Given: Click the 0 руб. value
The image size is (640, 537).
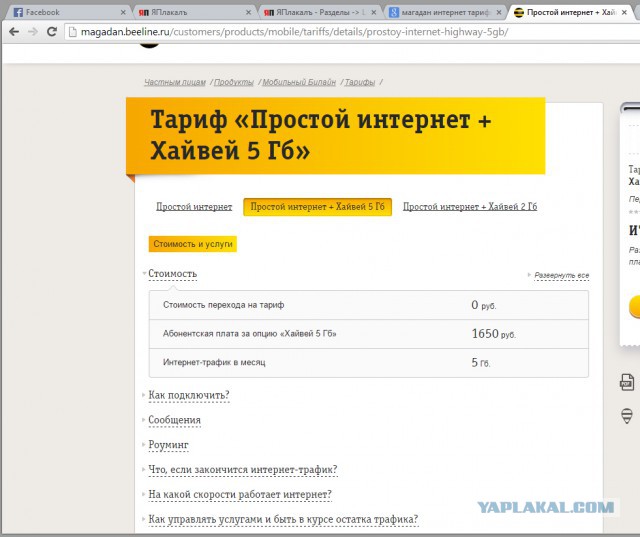Looking at the screenshot, I should tap(484, 305).
